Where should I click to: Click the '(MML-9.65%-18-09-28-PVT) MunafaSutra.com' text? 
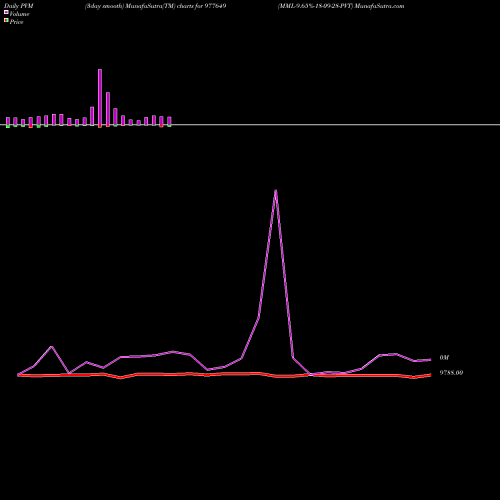(341, 6)
